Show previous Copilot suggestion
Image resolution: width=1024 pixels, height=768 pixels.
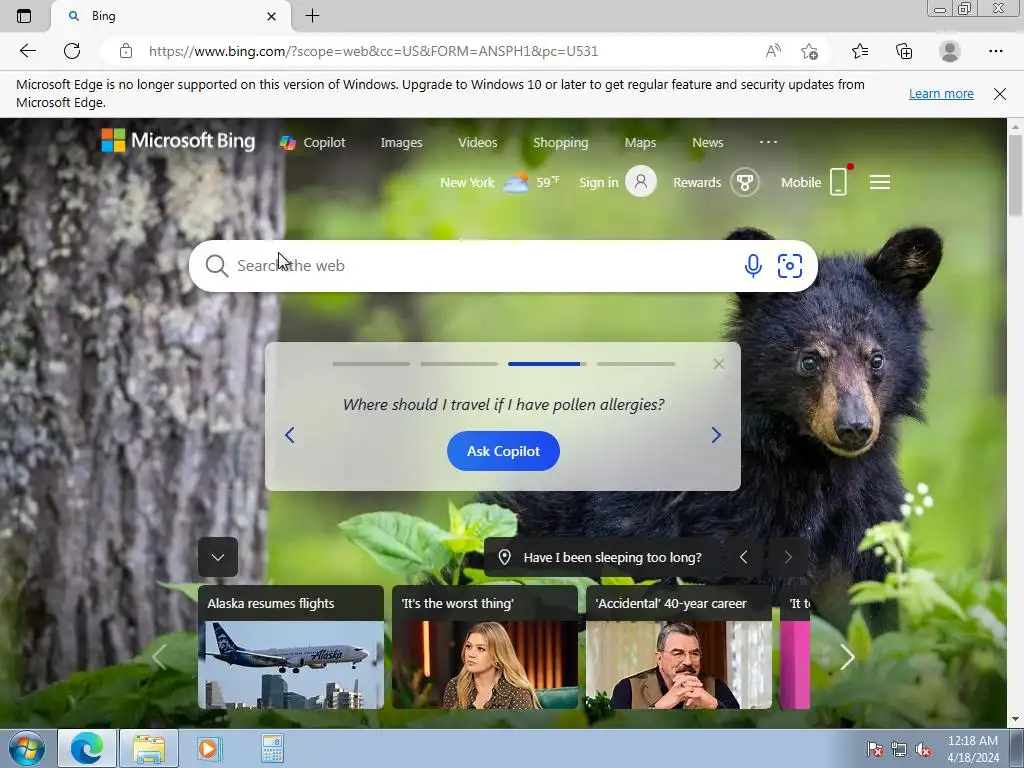[289, 435]
